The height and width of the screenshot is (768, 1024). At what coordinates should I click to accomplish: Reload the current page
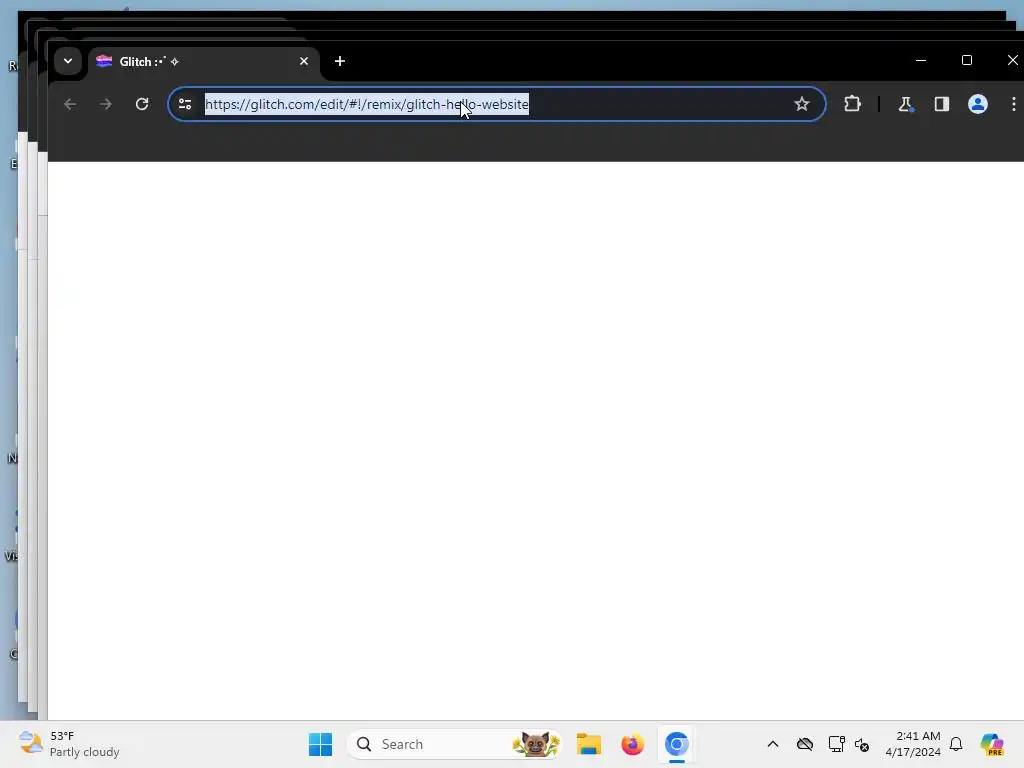coord(142,104)
